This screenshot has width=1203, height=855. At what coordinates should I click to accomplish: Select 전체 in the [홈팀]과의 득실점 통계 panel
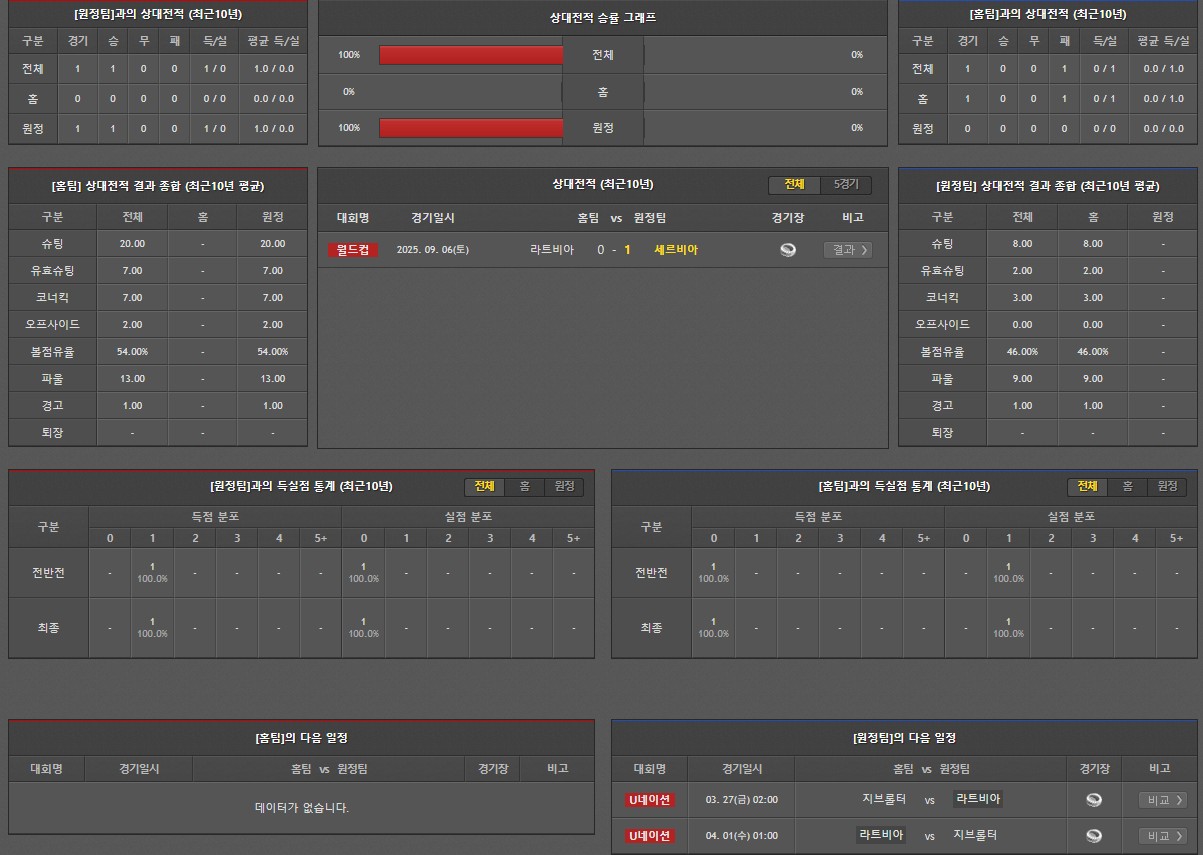[1087, 487]
